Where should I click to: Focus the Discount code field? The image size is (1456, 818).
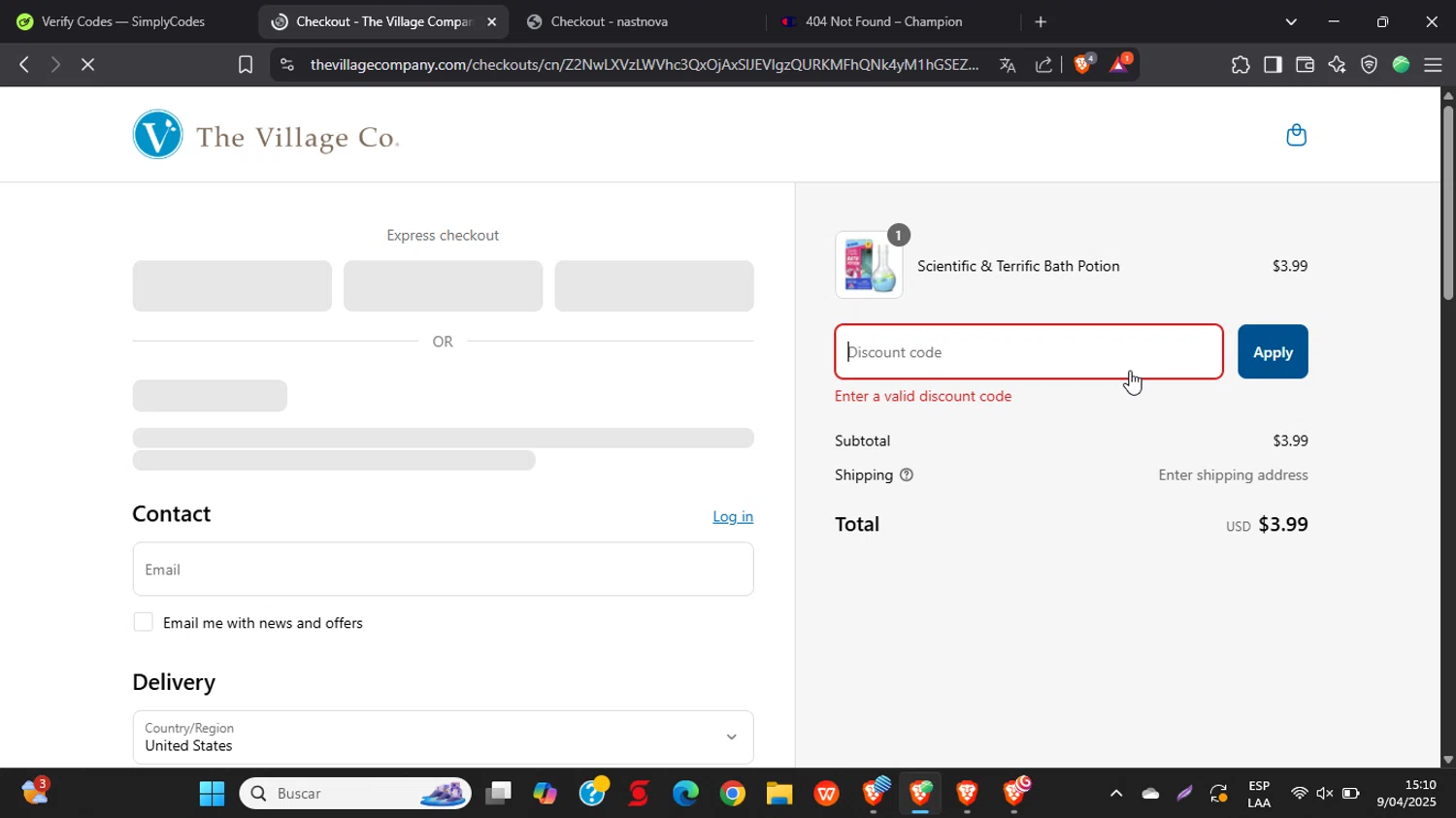[x=1029, y=352]
